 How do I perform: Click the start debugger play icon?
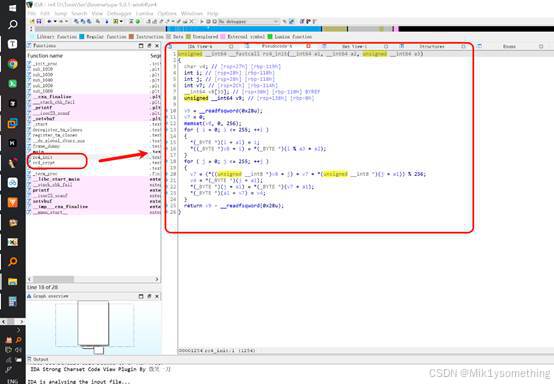pyautogui.click(x=202, y=22)
